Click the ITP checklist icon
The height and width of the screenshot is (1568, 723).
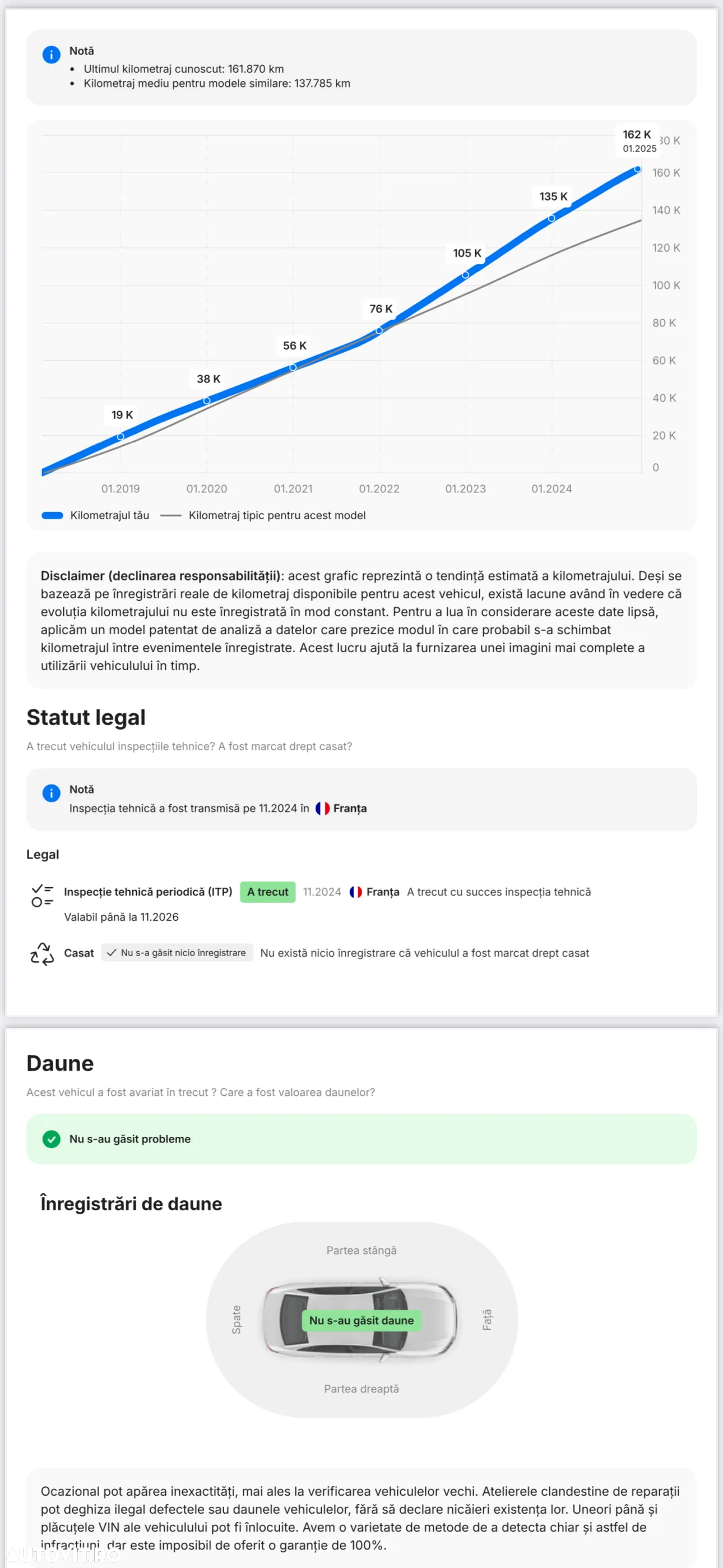pos(43,896)
